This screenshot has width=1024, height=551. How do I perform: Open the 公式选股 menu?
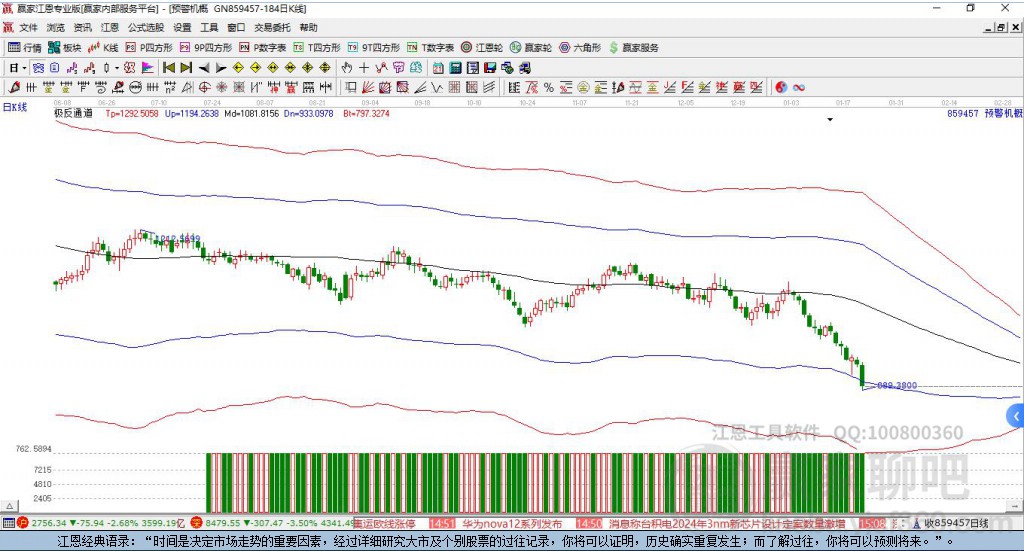(x=145, y=28)
